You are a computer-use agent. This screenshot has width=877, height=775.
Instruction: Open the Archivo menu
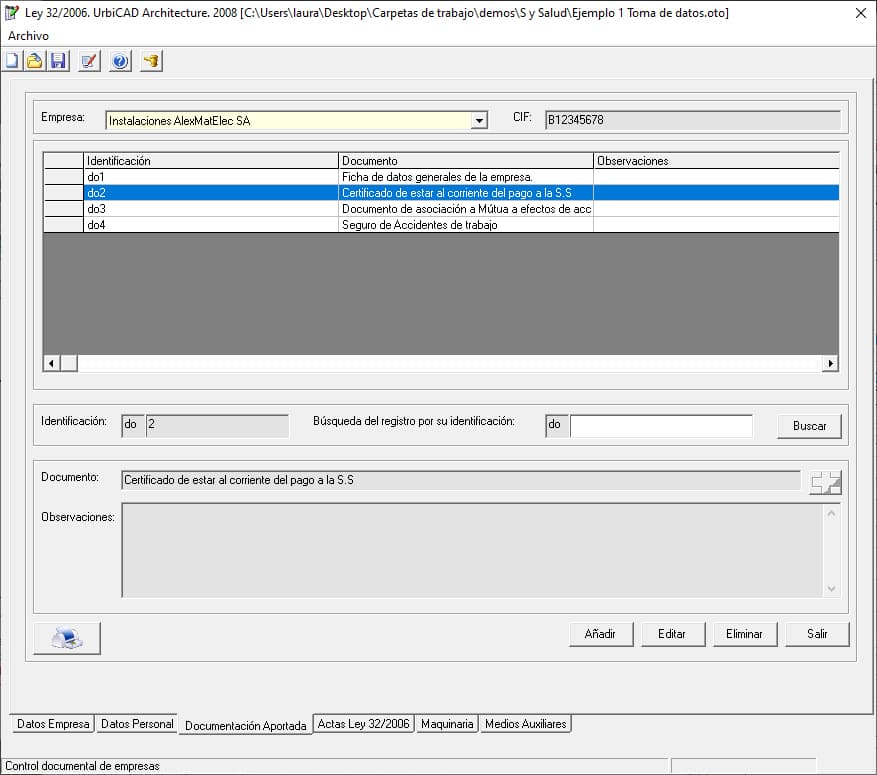pyautogui.click(x=28, y=36)
